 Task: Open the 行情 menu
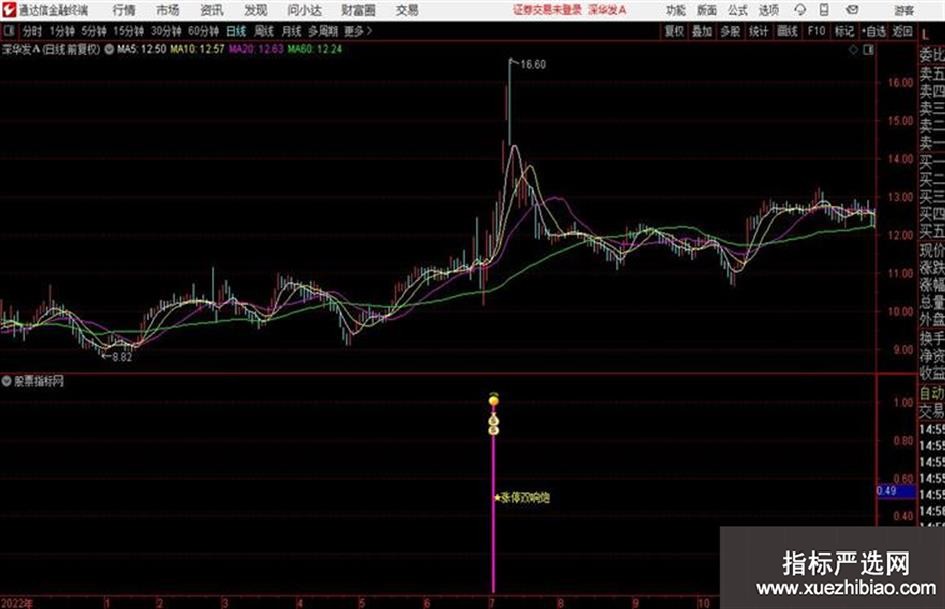click(124, 10)
